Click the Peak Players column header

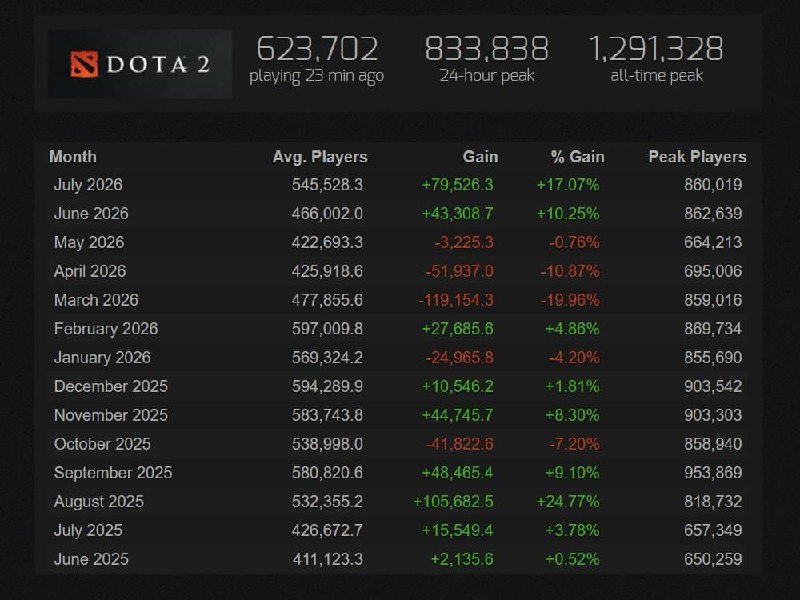[697, 157]
